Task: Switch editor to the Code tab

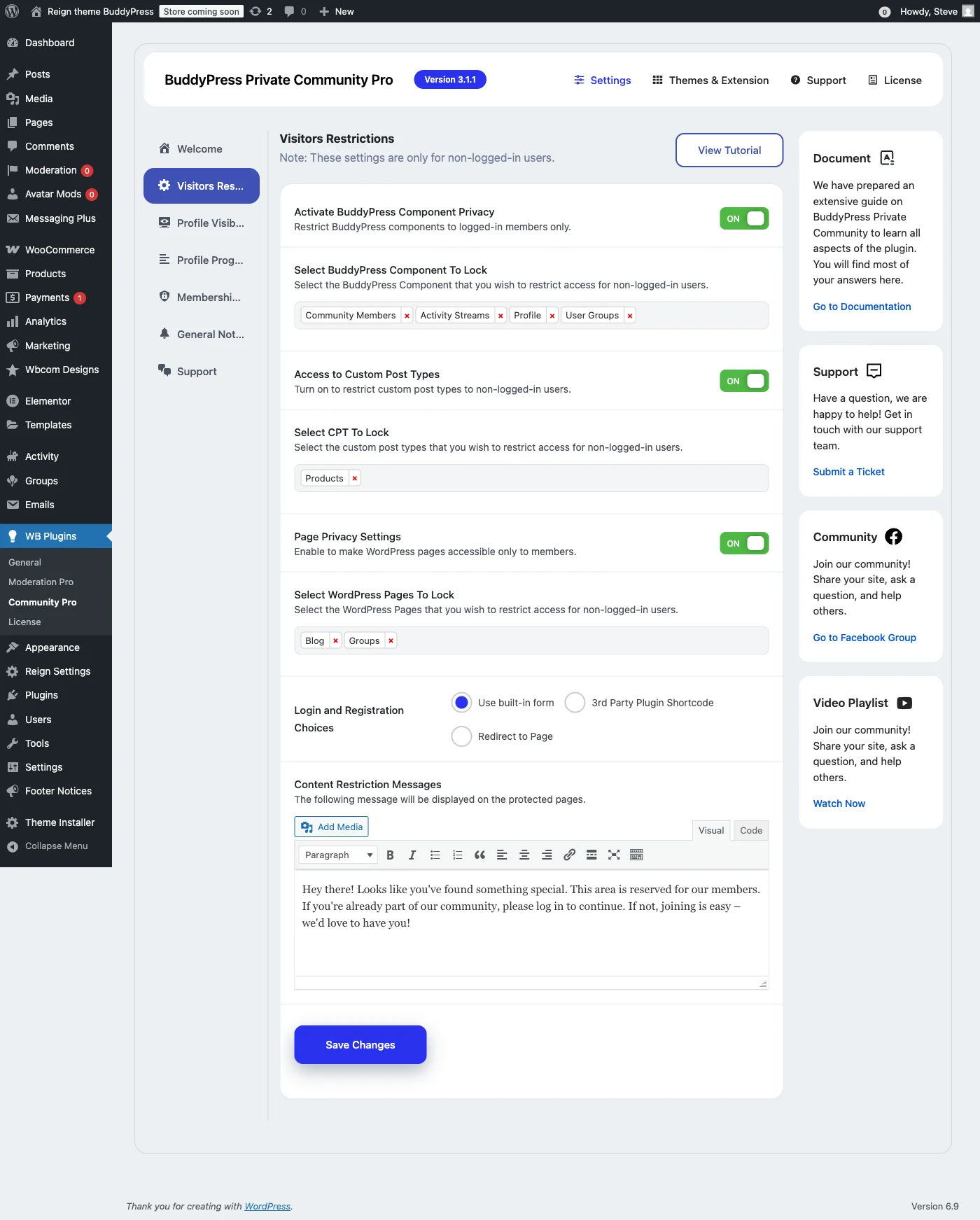Action: [x=751, y=830]
